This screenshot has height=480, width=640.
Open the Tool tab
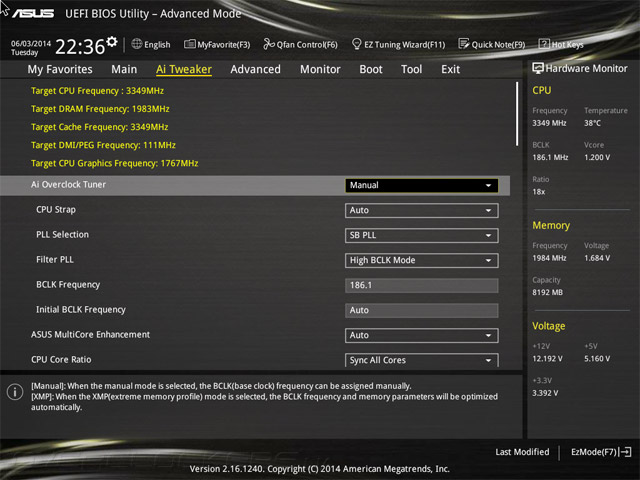click(x=411, y=69)
